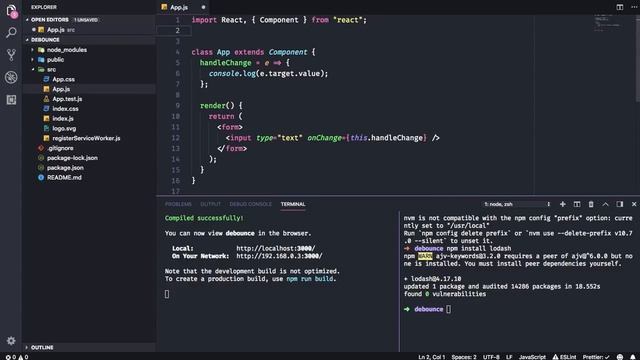Screen dimensions: 640x360
Task: Split the terminal pane
Action: pos(577,204)
